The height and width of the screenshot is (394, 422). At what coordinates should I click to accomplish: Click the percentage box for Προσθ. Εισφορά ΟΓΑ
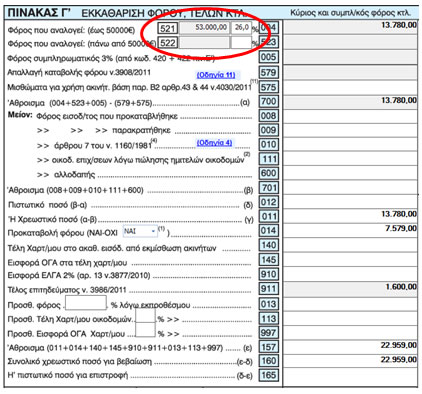(145, 330)
